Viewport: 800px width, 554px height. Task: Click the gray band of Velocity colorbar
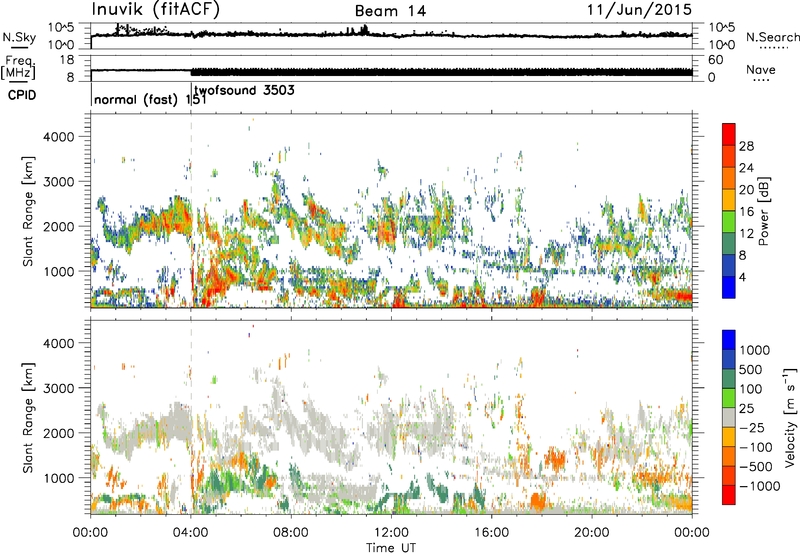point(729,417)
